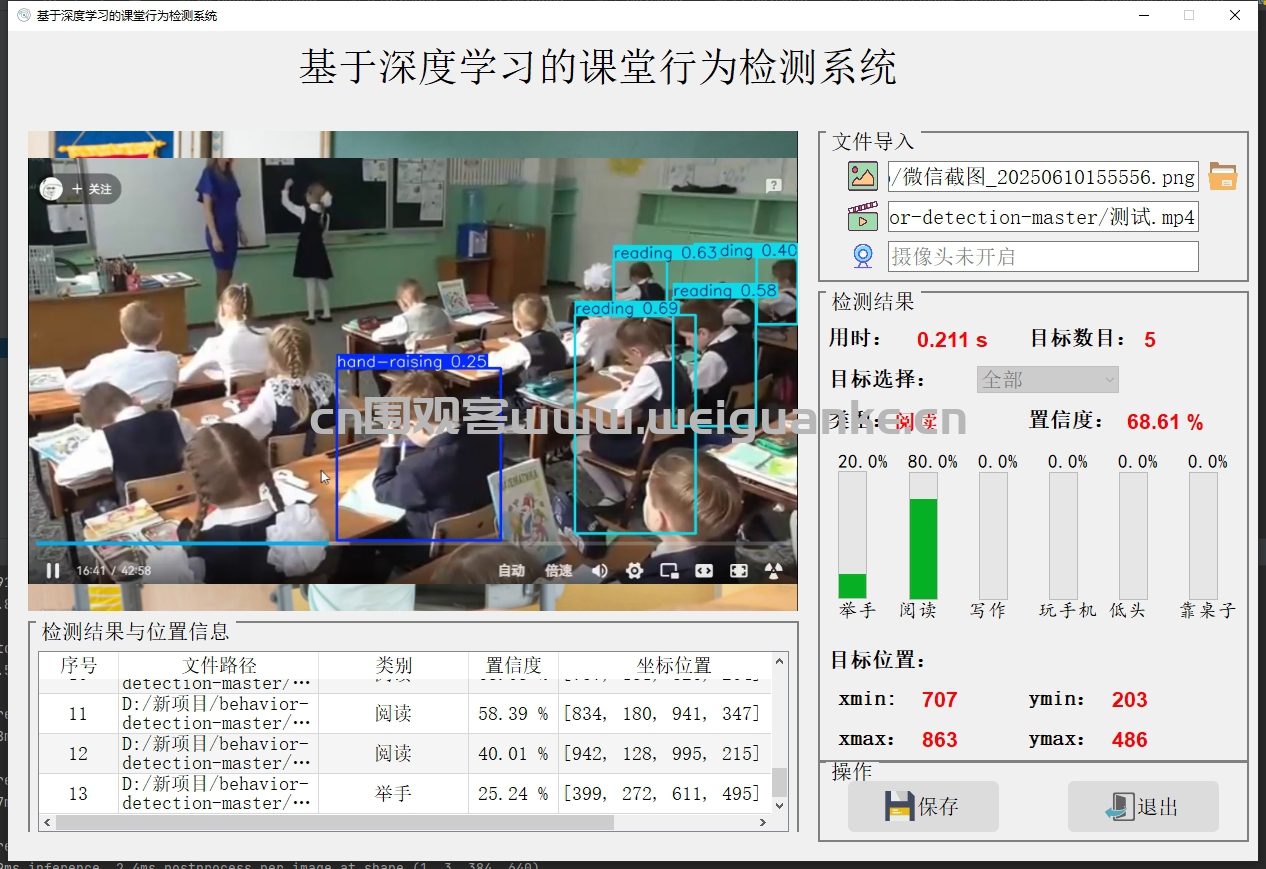Click the 类别 column header

tap(393, 665)
